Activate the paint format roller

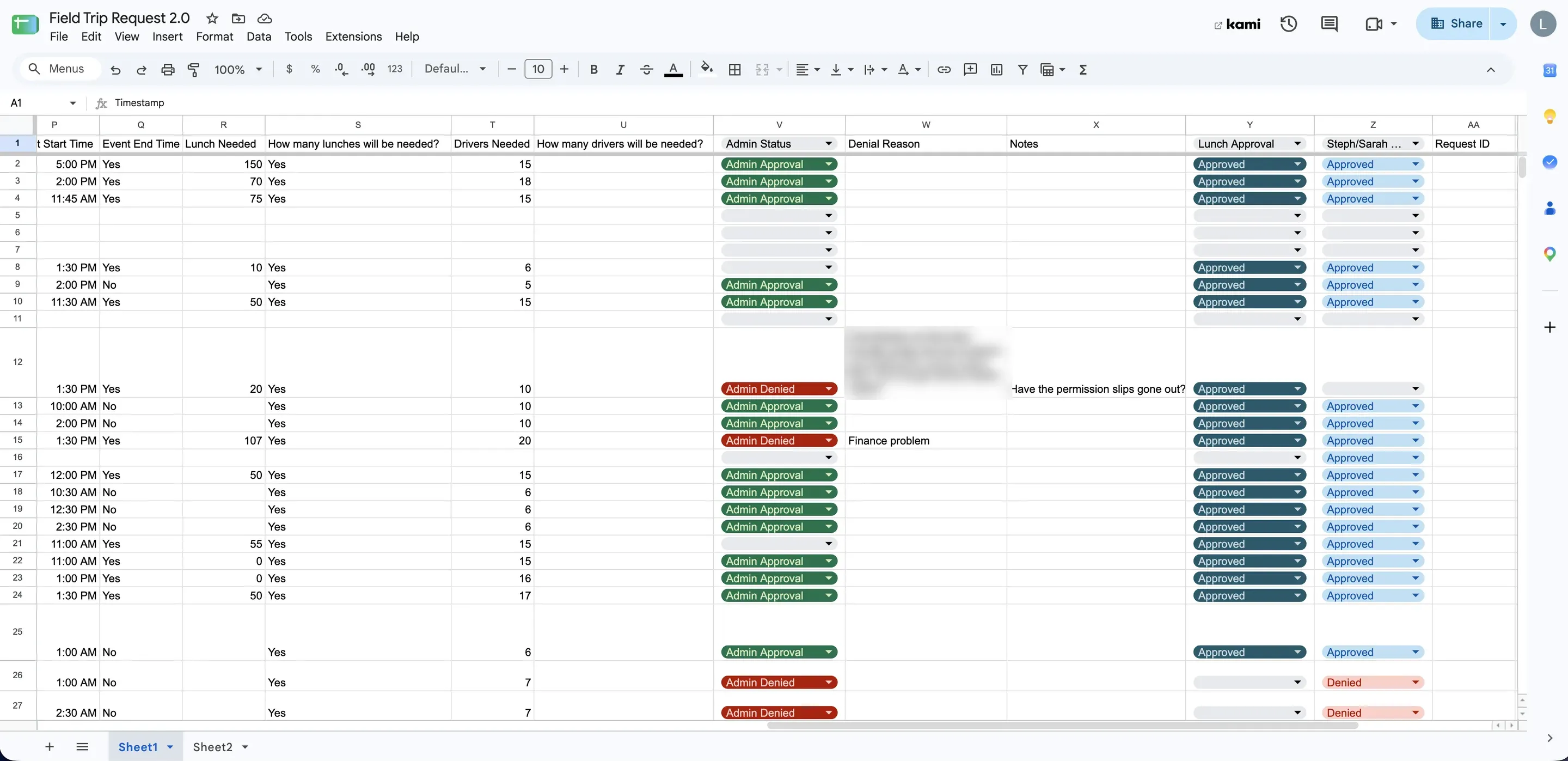194,69
